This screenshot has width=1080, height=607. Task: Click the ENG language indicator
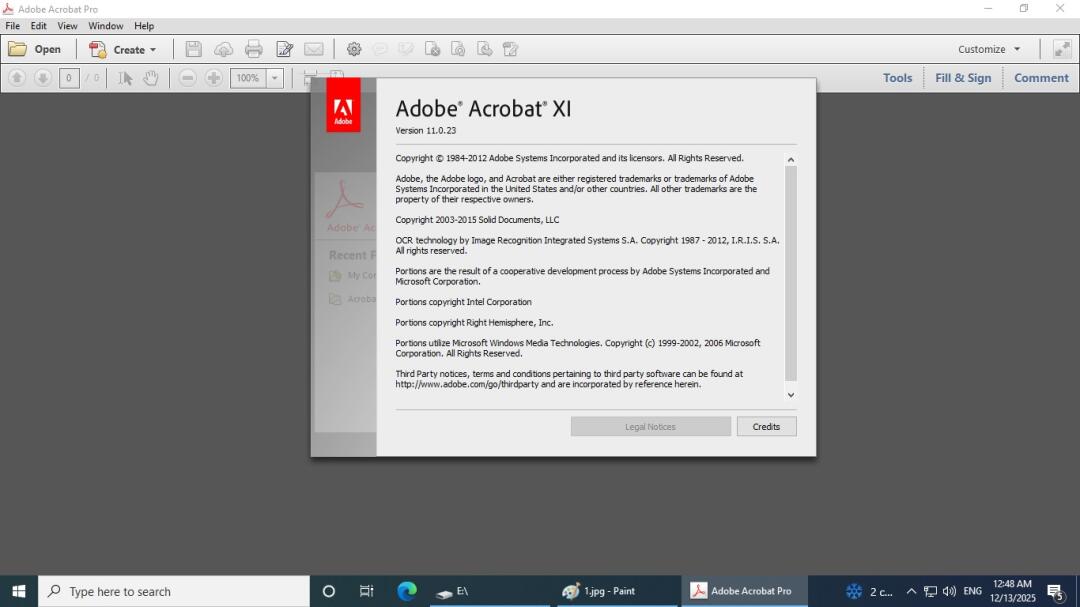tap(973, 591)
